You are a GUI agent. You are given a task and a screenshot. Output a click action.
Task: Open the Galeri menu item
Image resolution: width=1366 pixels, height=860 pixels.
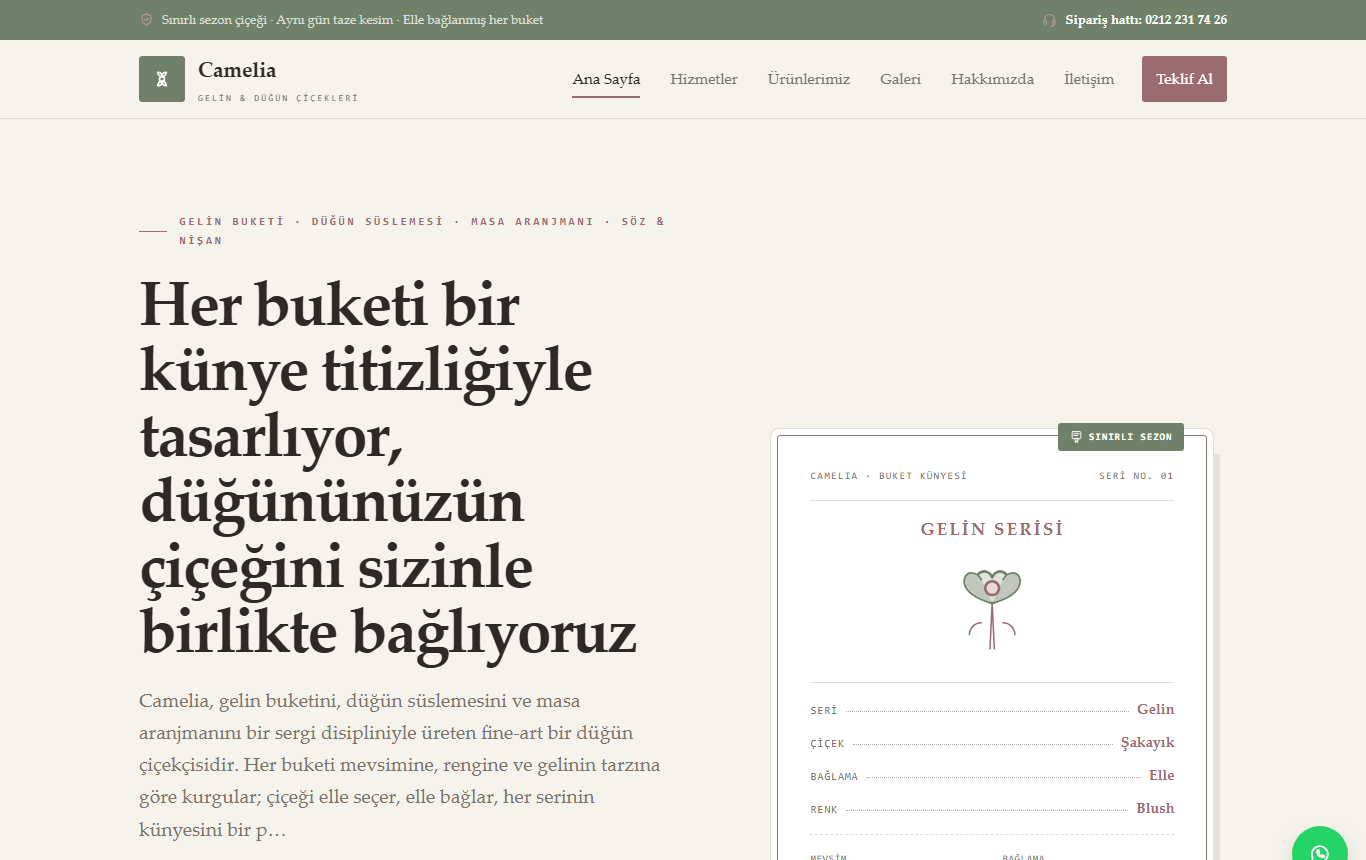900,79
